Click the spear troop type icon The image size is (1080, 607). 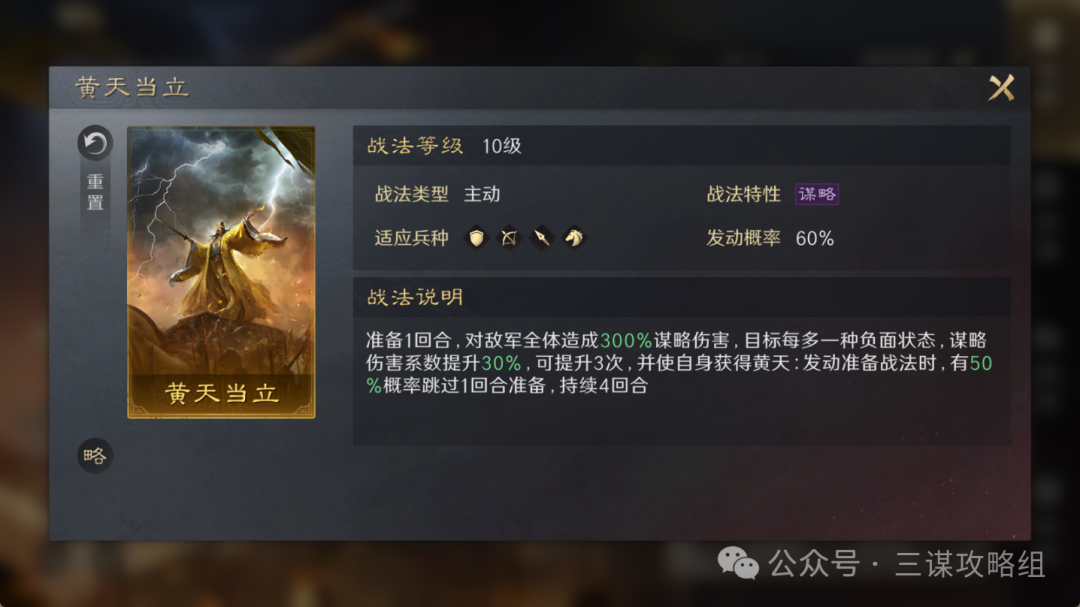[541, 238]
